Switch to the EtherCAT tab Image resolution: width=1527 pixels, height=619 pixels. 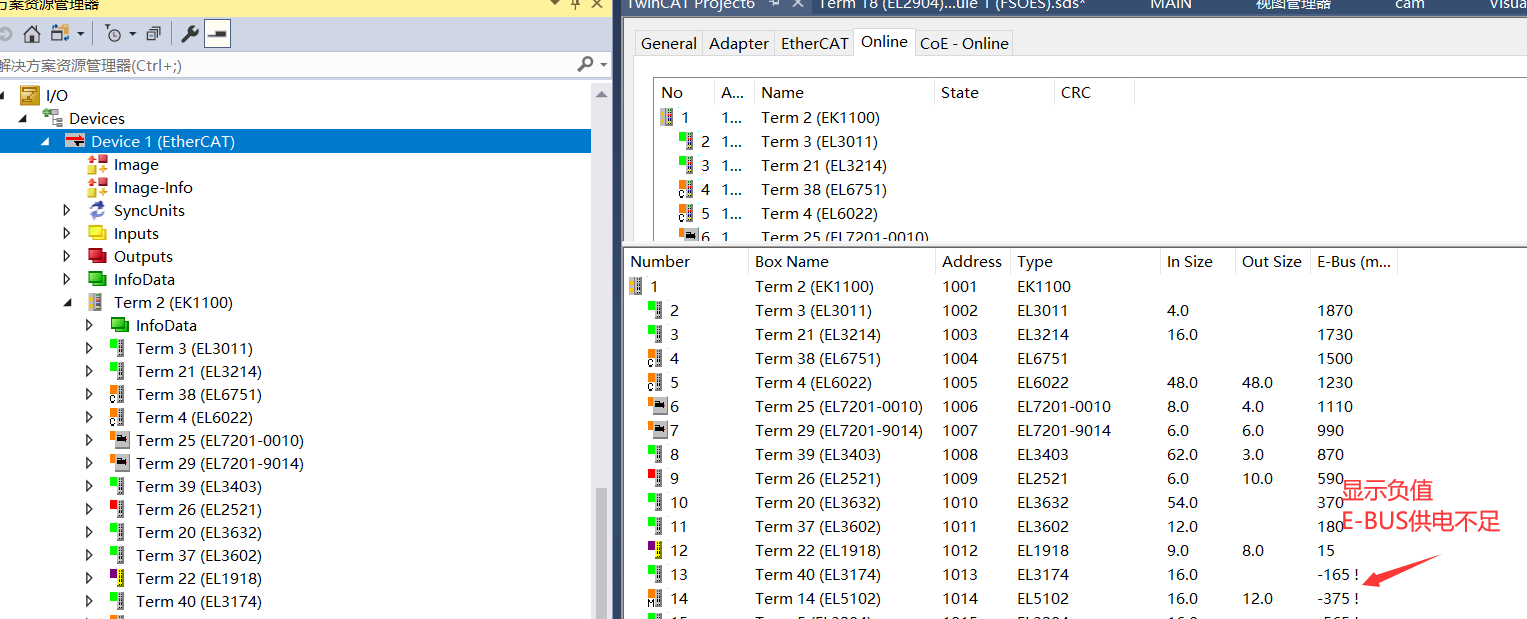pyautogui.click(x=814, y=43)
